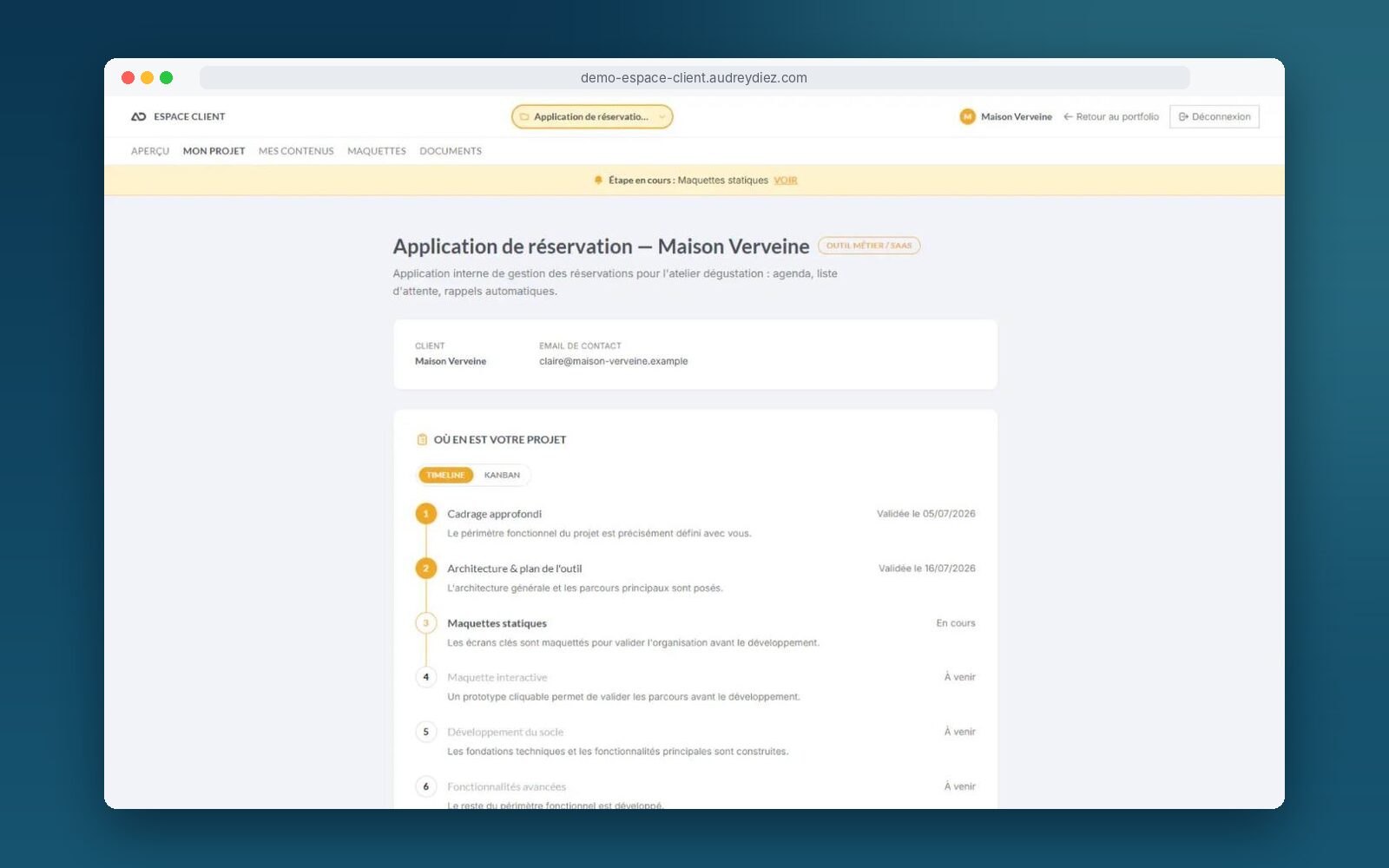Click the Déconnexion logout icon

(x=1183, y=117)
